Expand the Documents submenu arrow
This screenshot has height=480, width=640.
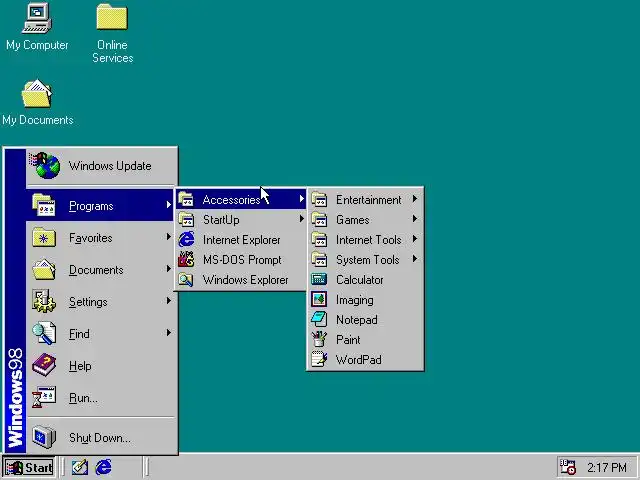pos(169,269)
